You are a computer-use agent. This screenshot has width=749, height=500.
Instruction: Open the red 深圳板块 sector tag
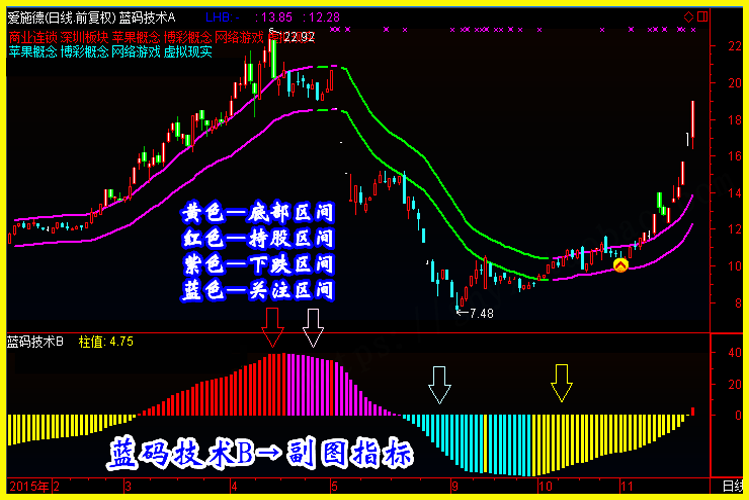pos(85,37)
